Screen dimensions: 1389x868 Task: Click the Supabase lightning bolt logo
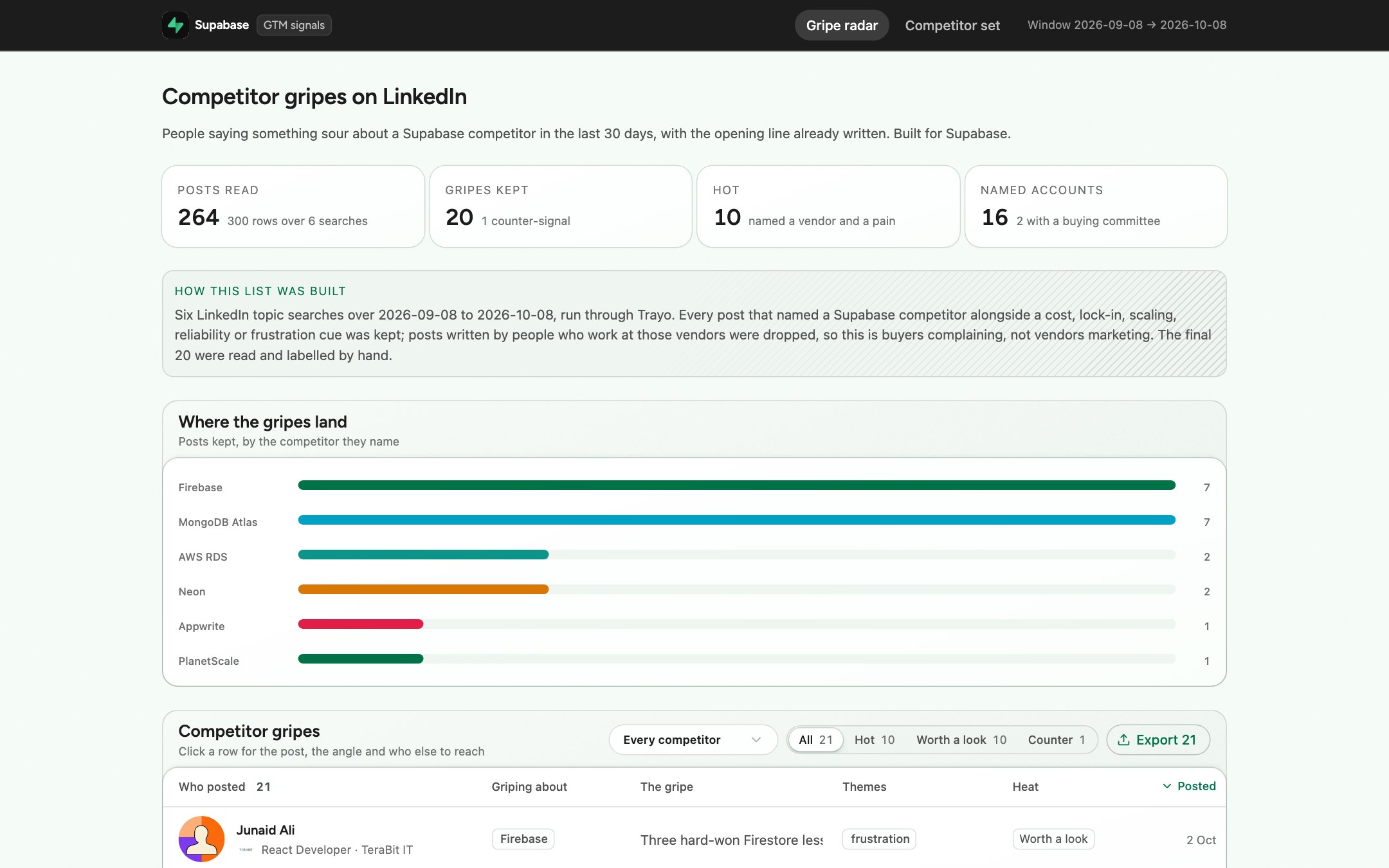(x=175, y=25)
